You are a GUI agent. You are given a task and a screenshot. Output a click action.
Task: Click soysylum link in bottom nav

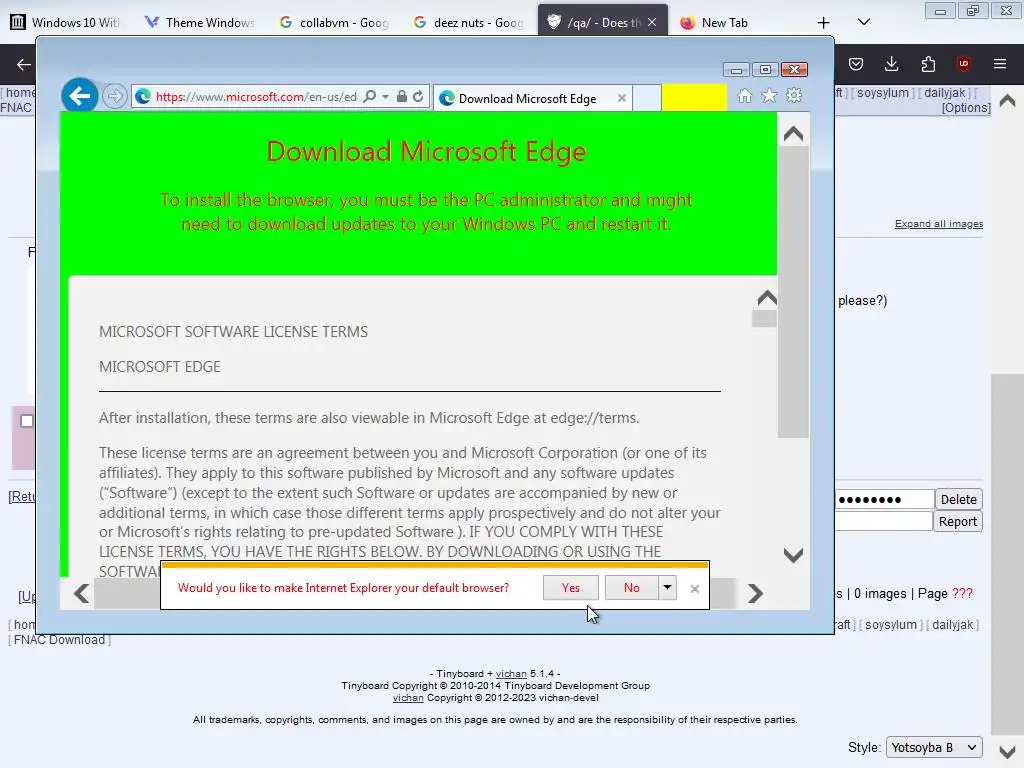tap(891, 625)
